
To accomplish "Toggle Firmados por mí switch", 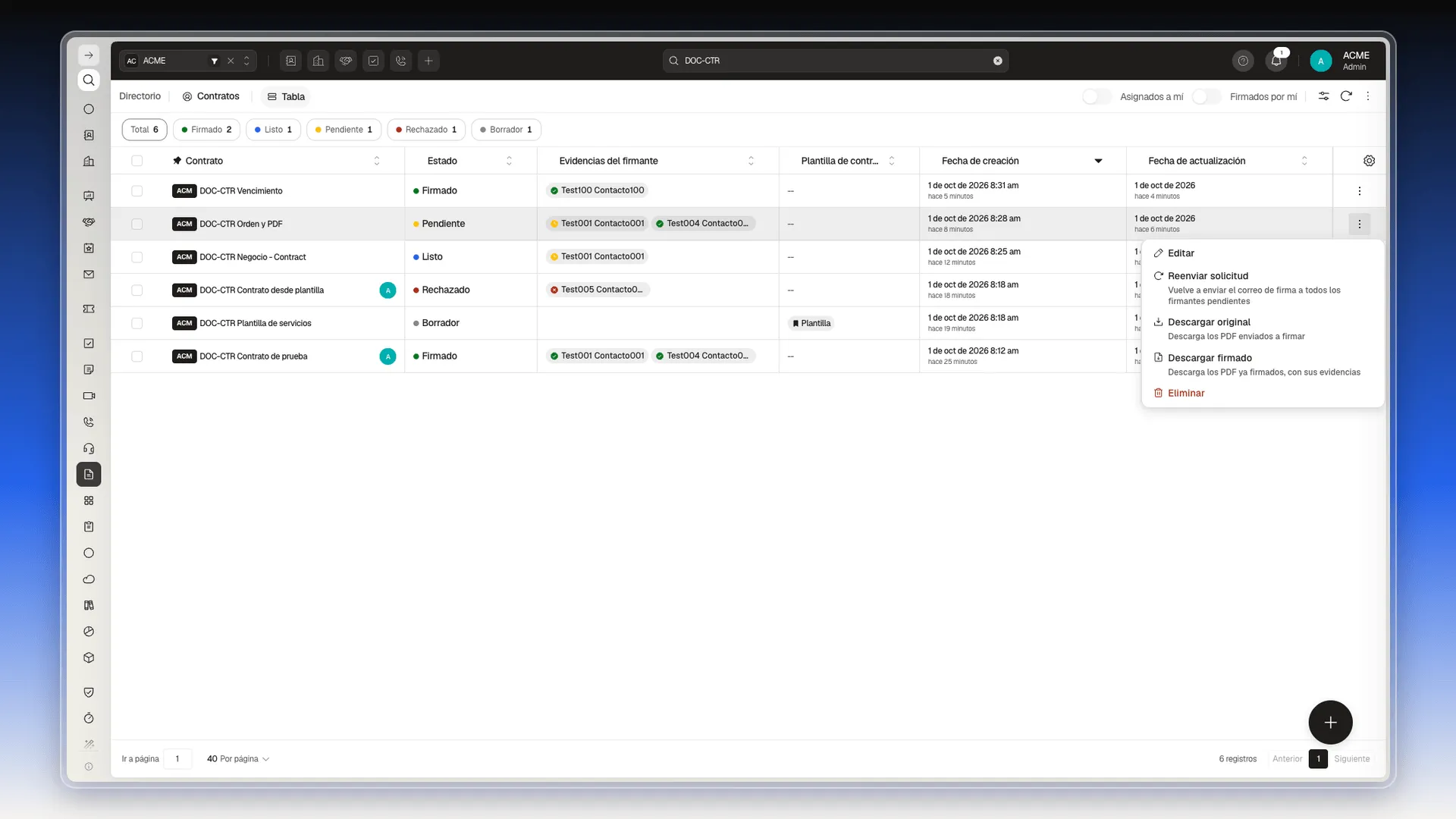I will [1207, 96].
